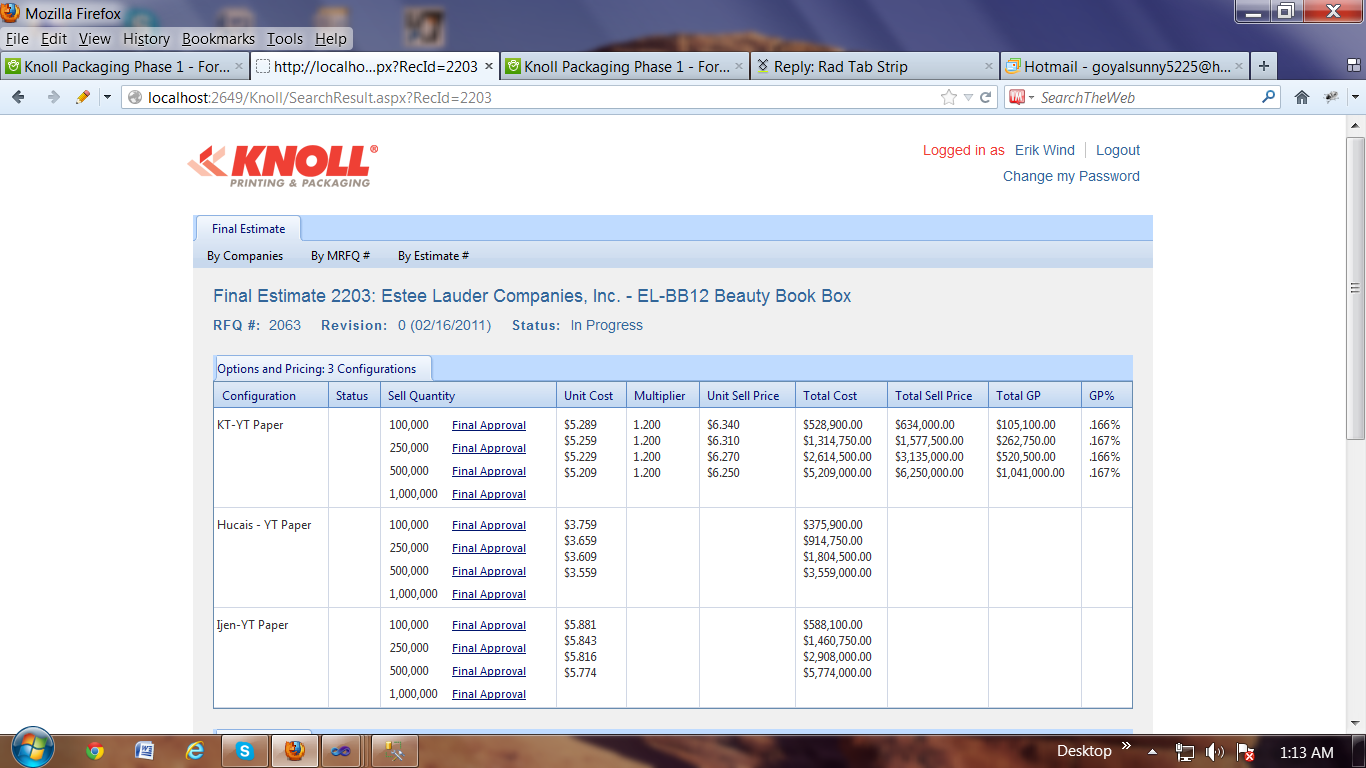
Task: Select the Final Estimate tab
Action: point(248,228)
